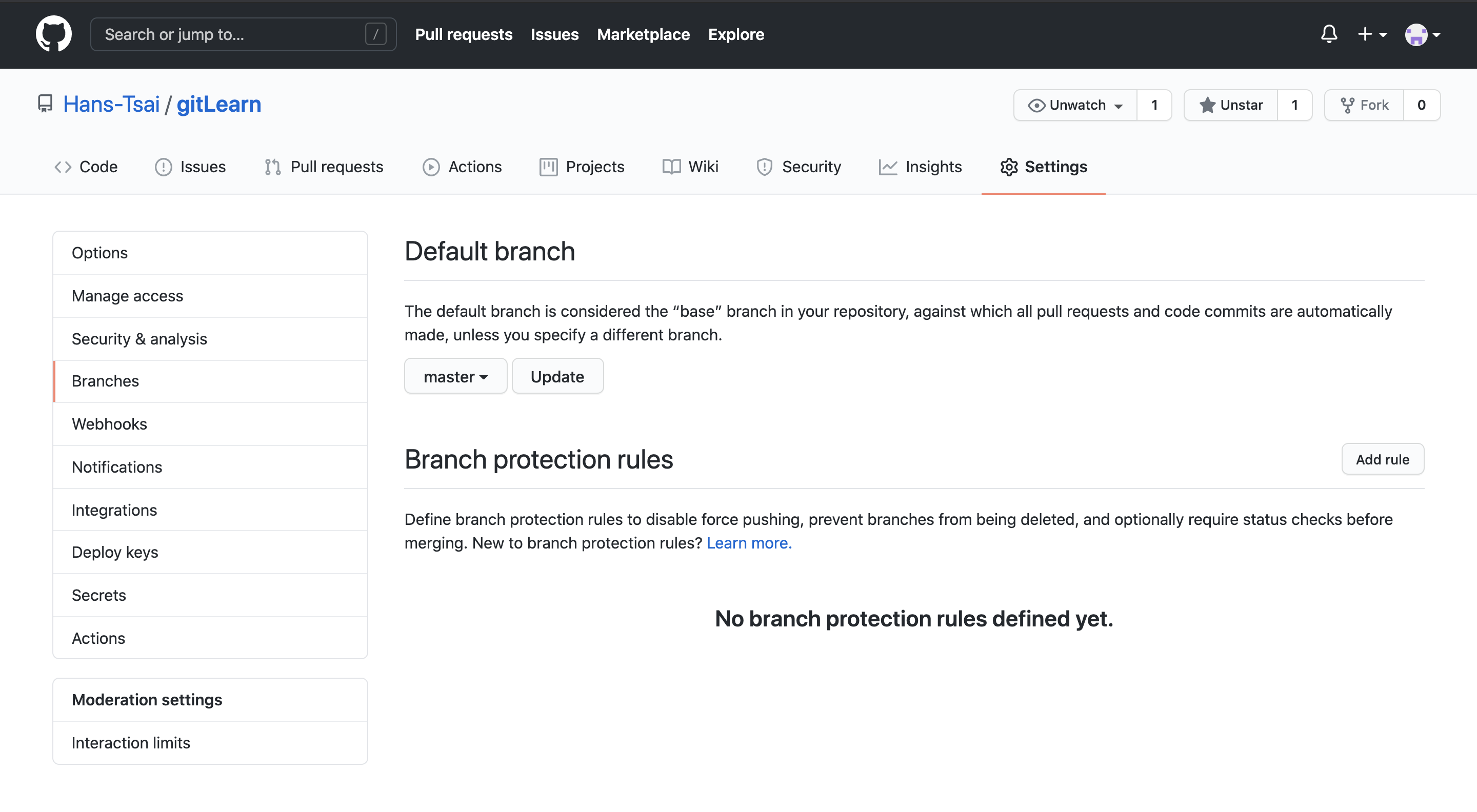Click the slash shortcut icon in search

375,34
